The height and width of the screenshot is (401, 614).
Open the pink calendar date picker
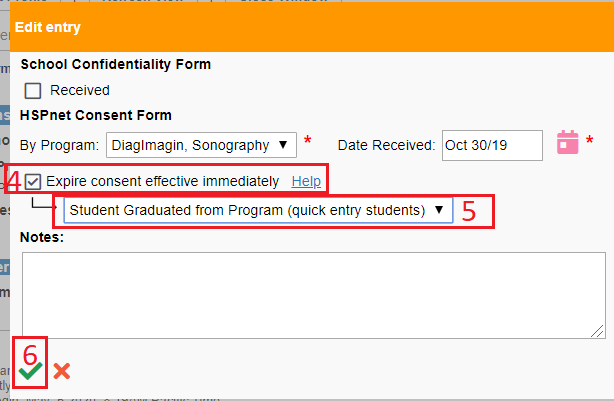click(567, 142)
